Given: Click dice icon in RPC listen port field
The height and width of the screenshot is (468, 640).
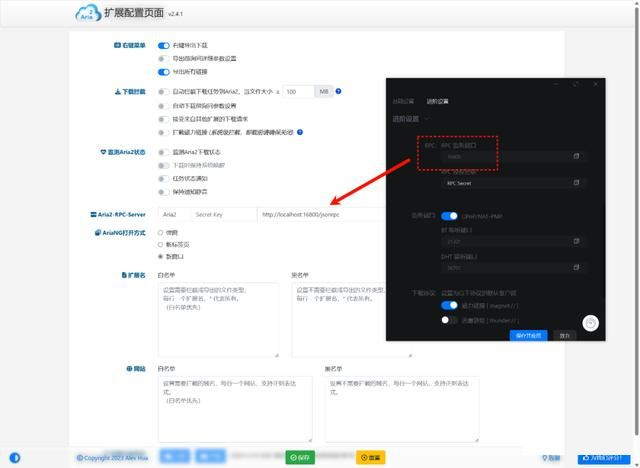Looking at the screenshot, I should point(576,156).
